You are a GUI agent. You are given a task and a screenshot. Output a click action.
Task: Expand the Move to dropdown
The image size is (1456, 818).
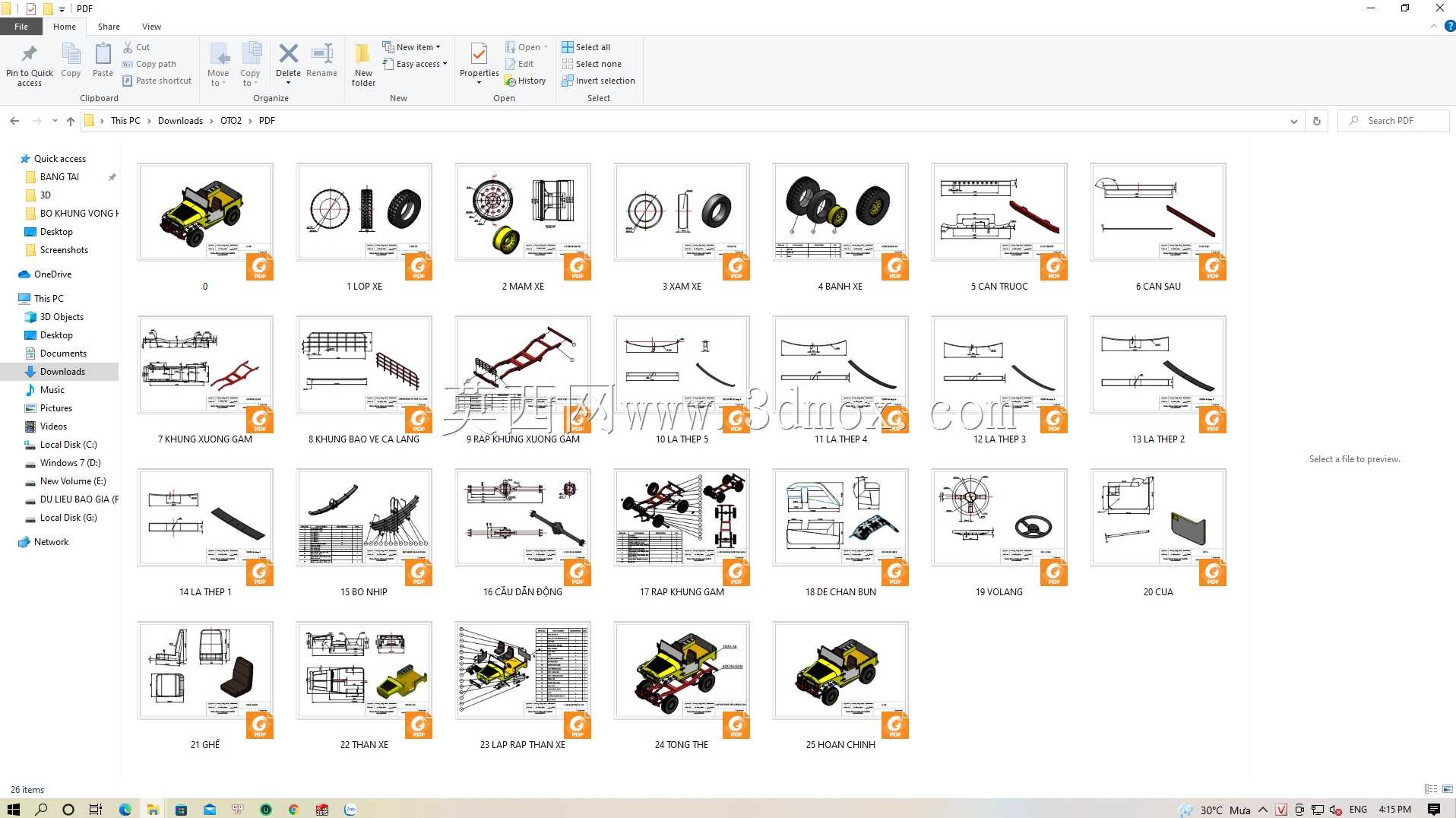[218, 83]
